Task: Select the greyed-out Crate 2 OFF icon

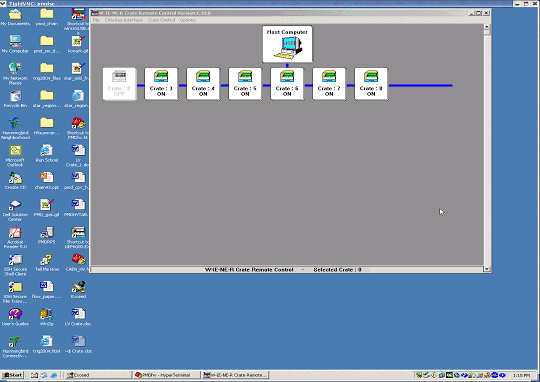Action: pyautogui.click(x=120, y=84)
